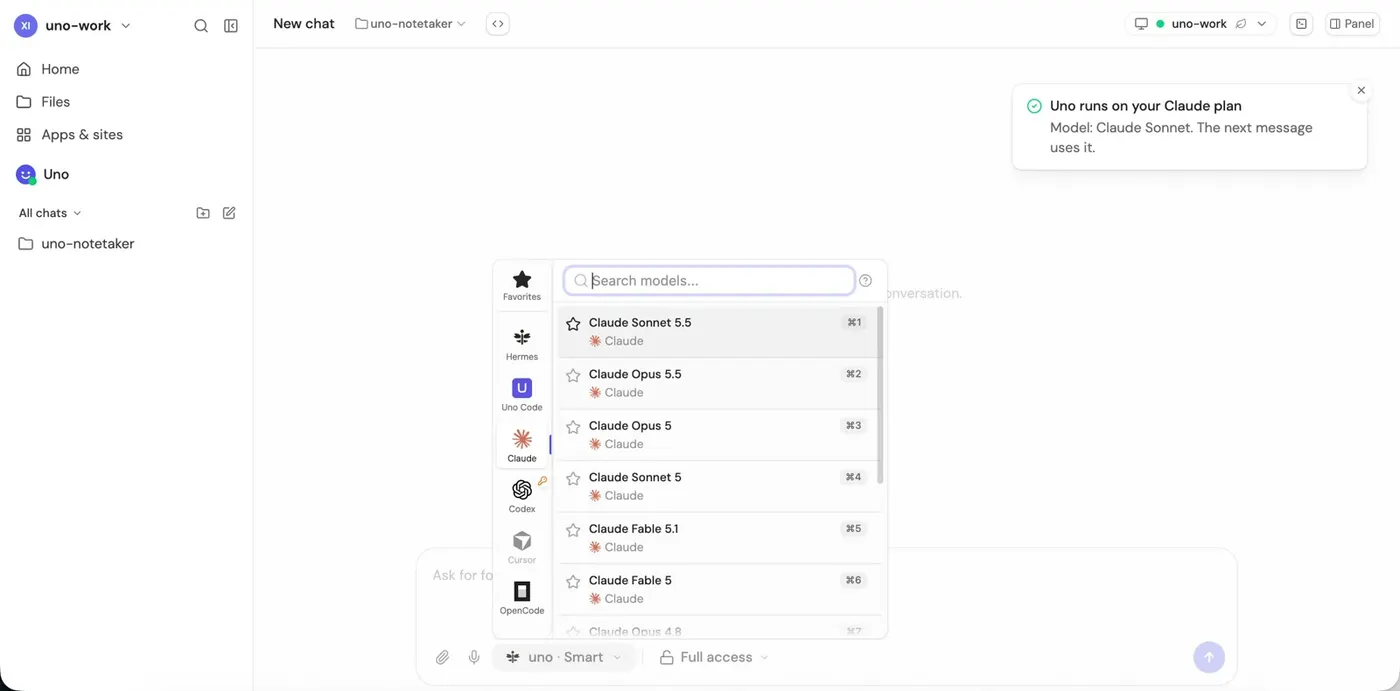The height and width of the screenshot is (691, 1400).
Task: Click the model list scrollbar
Action: tap(880, 396)
